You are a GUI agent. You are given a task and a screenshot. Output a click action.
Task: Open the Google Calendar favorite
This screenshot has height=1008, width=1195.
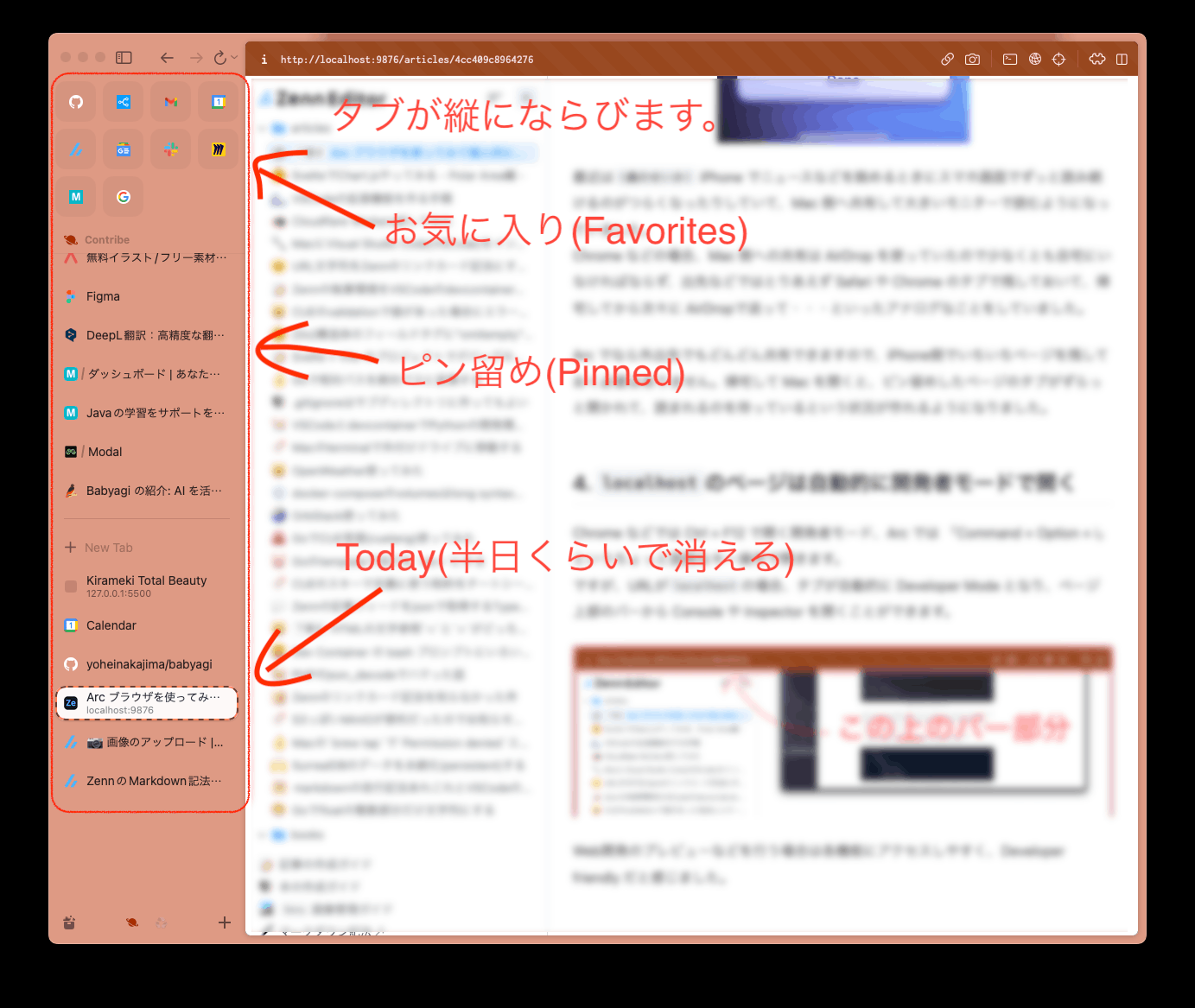[219, 102]
